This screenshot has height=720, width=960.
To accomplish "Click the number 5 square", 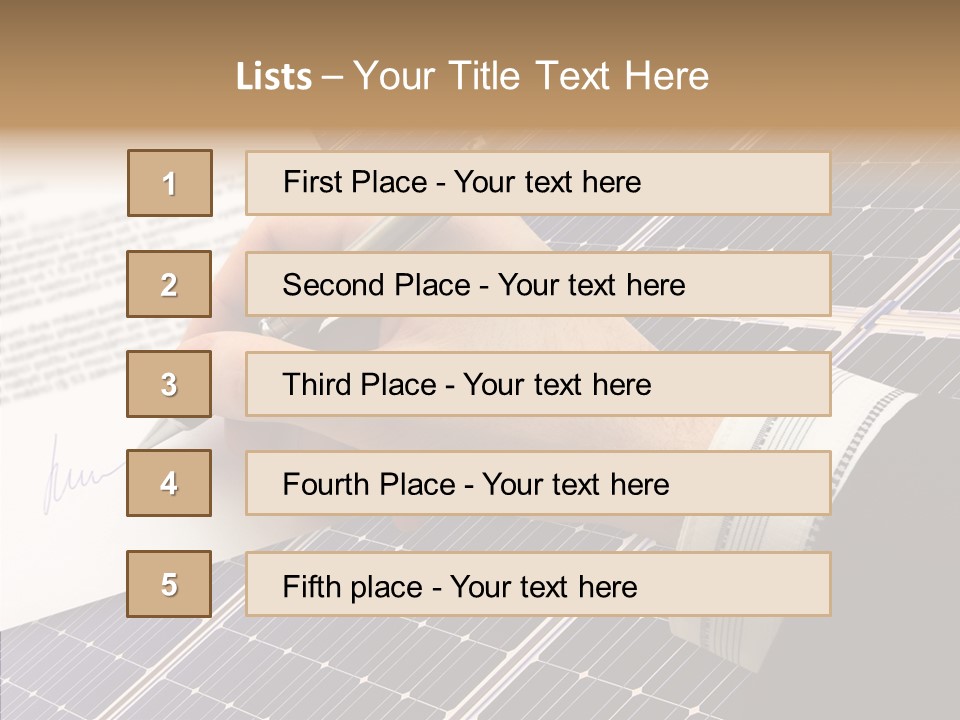I will coord(169,584).
